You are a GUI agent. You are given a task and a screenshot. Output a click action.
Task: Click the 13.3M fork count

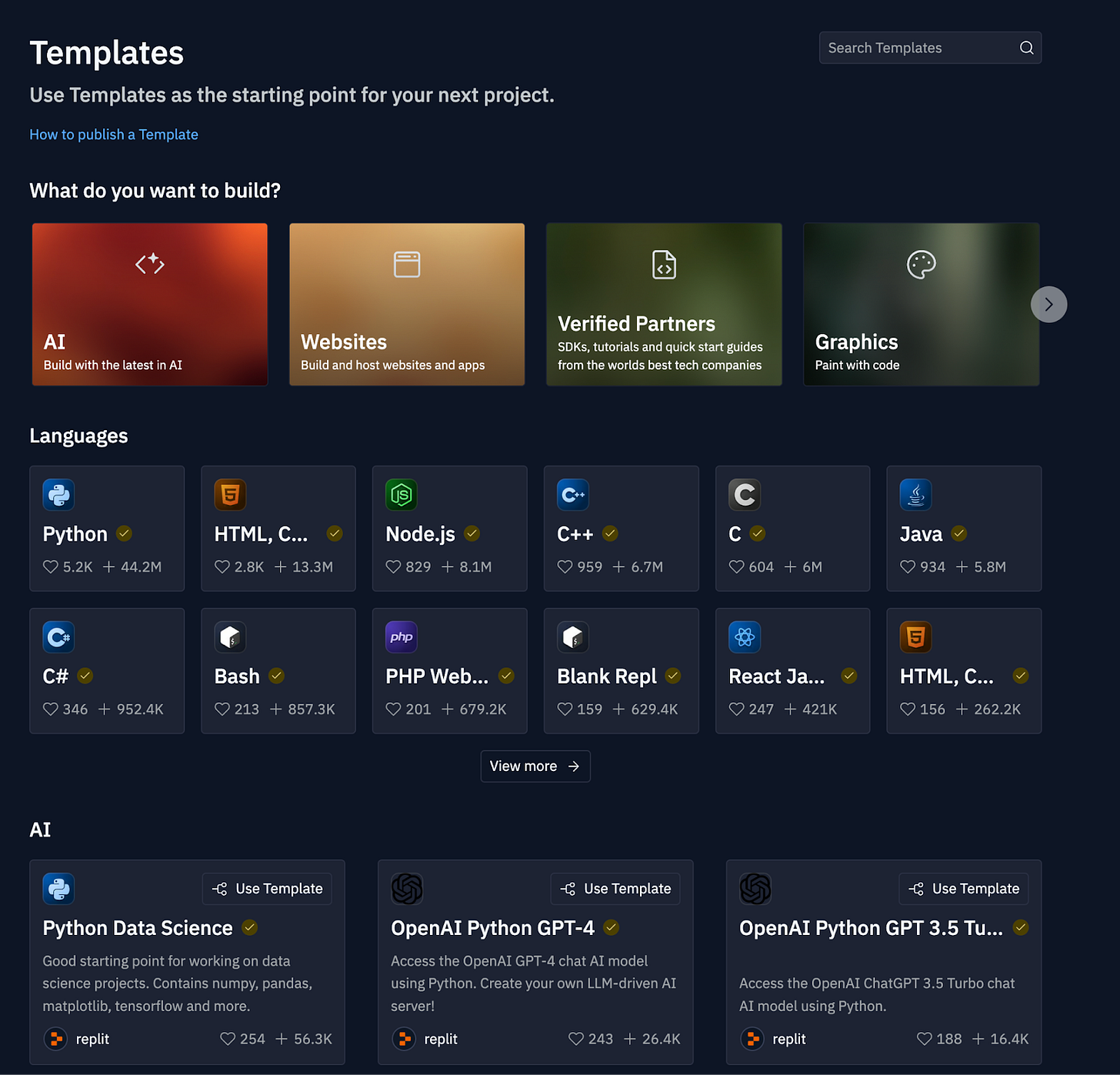point(313,567)
